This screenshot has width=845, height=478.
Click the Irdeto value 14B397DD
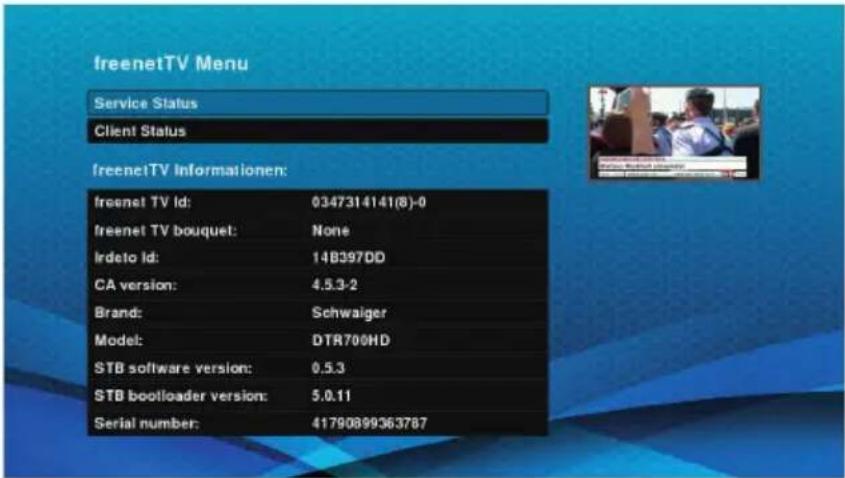click(348, 258)
